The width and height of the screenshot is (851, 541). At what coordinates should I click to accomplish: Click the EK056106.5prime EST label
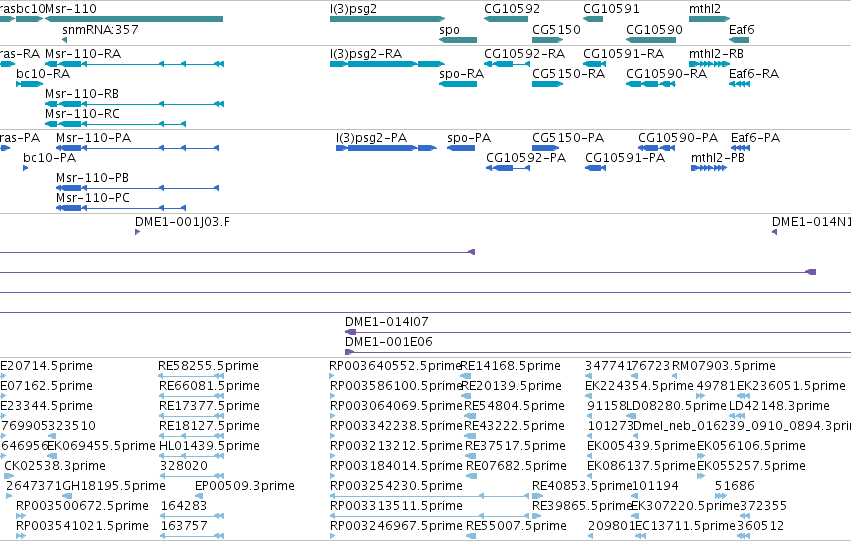coord(751,447)
